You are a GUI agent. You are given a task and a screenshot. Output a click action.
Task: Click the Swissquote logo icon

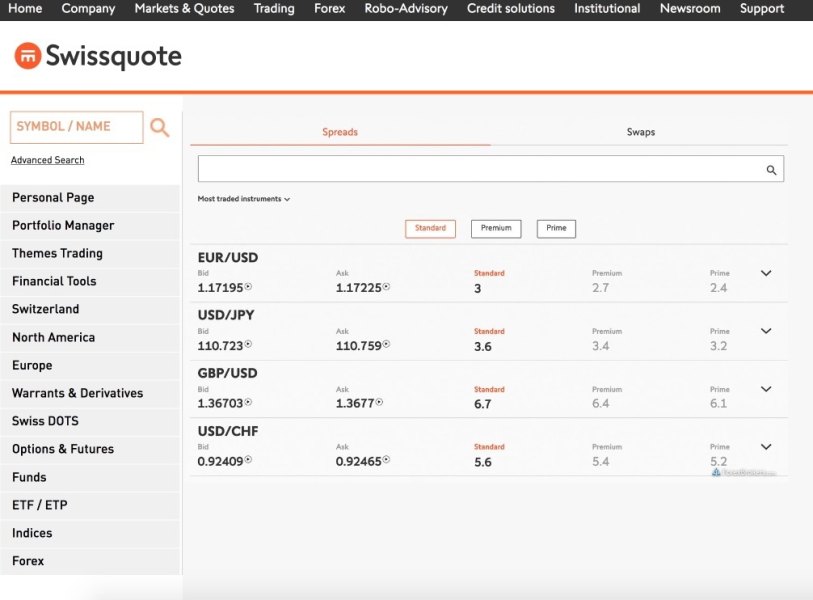click(x=28, y=56)
